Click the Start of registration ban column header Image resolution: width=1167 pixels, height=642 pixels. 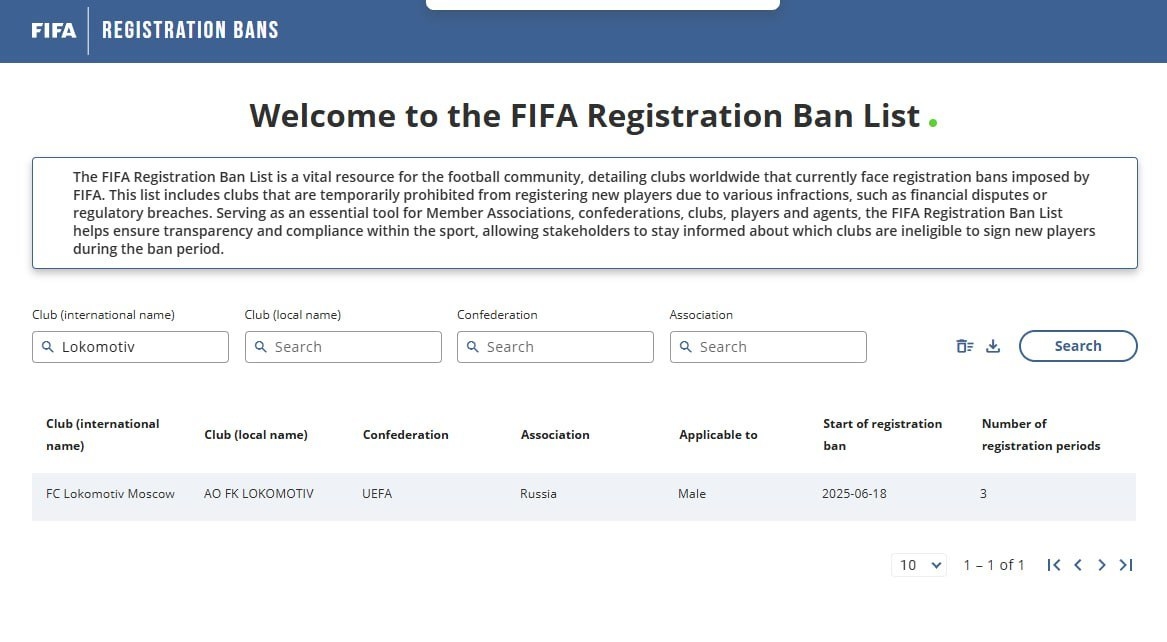[x=883, y=434]
